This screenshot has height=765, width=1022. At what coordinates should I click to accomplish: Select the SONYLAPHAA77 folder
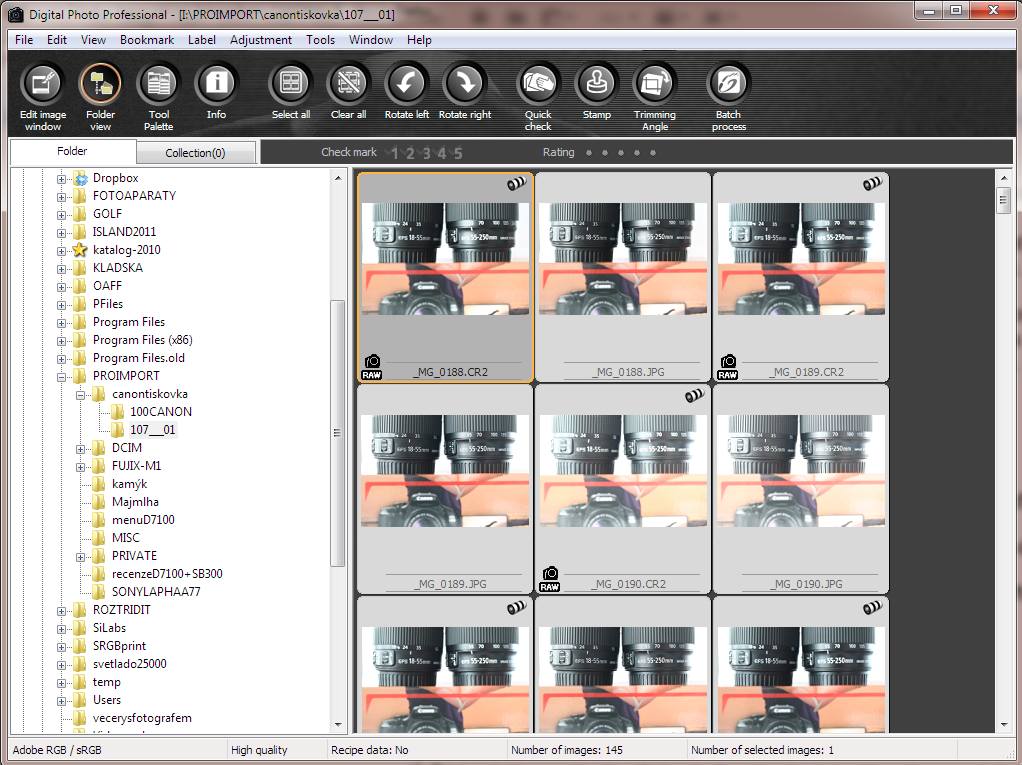pos(156,592)
